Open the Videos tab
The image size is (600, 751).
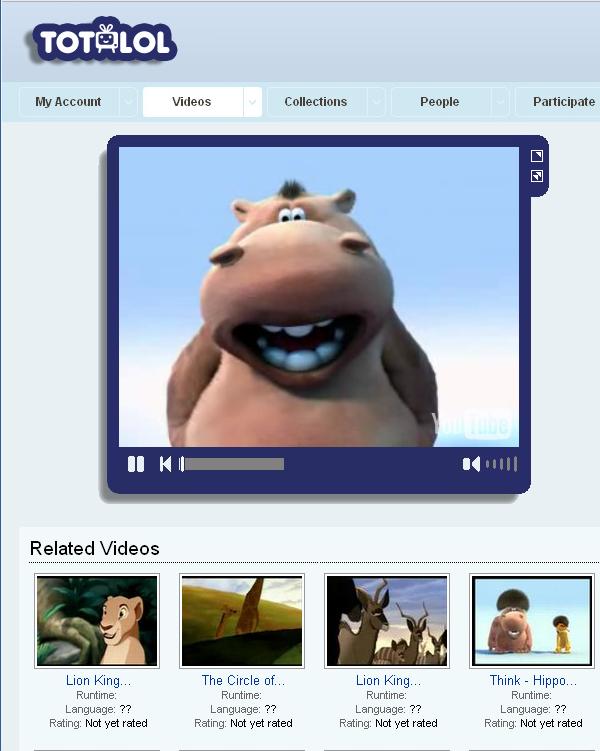pos(192,102)
